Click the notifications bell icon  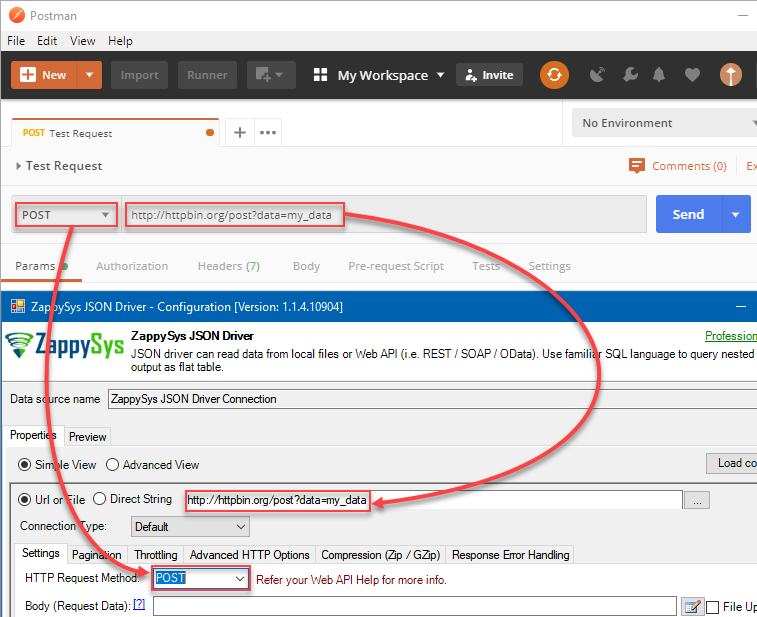tap(659, 75)
